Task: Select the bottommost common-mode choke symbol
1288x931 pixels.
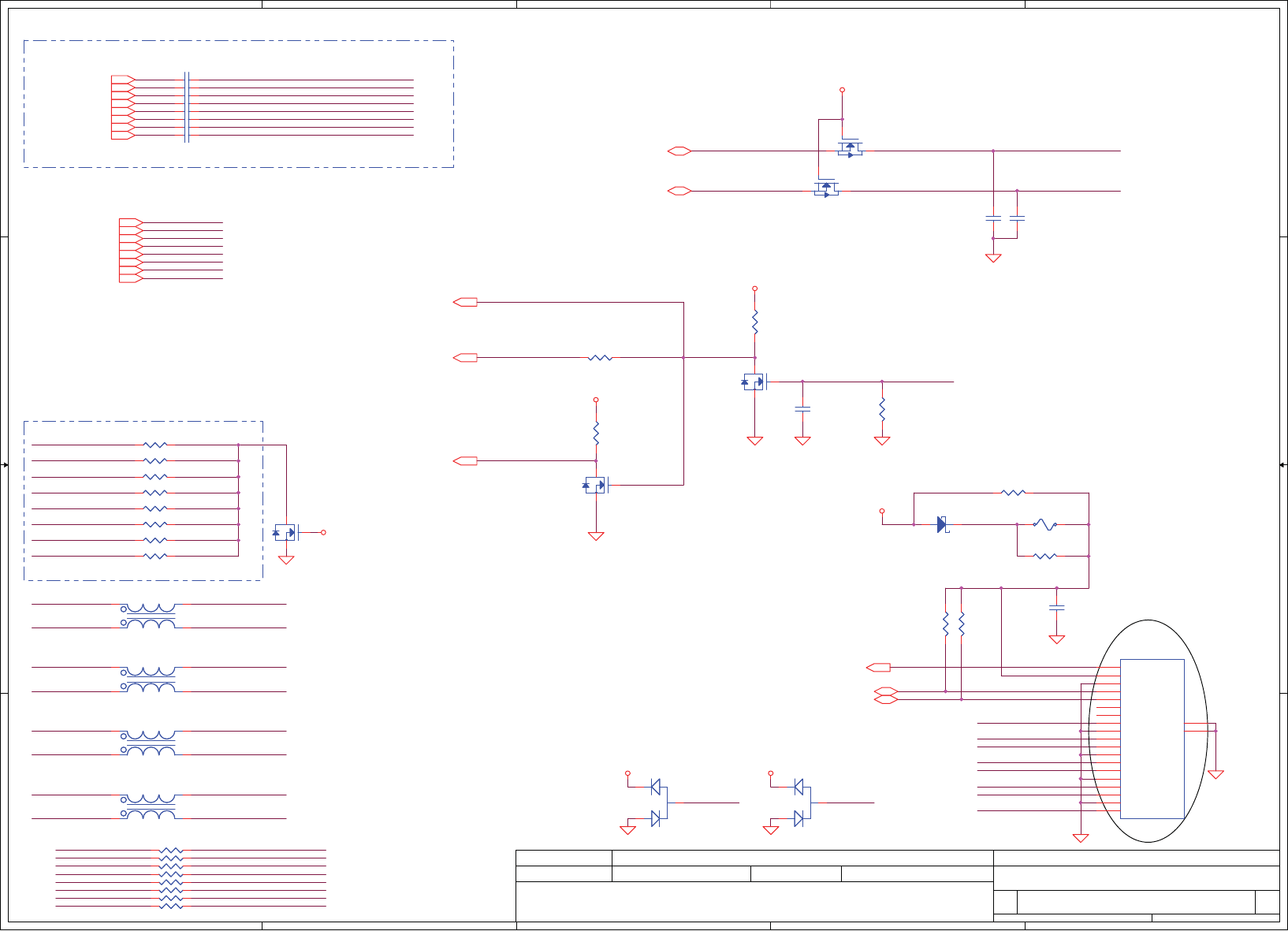Action: pyautogui.click(x=150, y=806)
